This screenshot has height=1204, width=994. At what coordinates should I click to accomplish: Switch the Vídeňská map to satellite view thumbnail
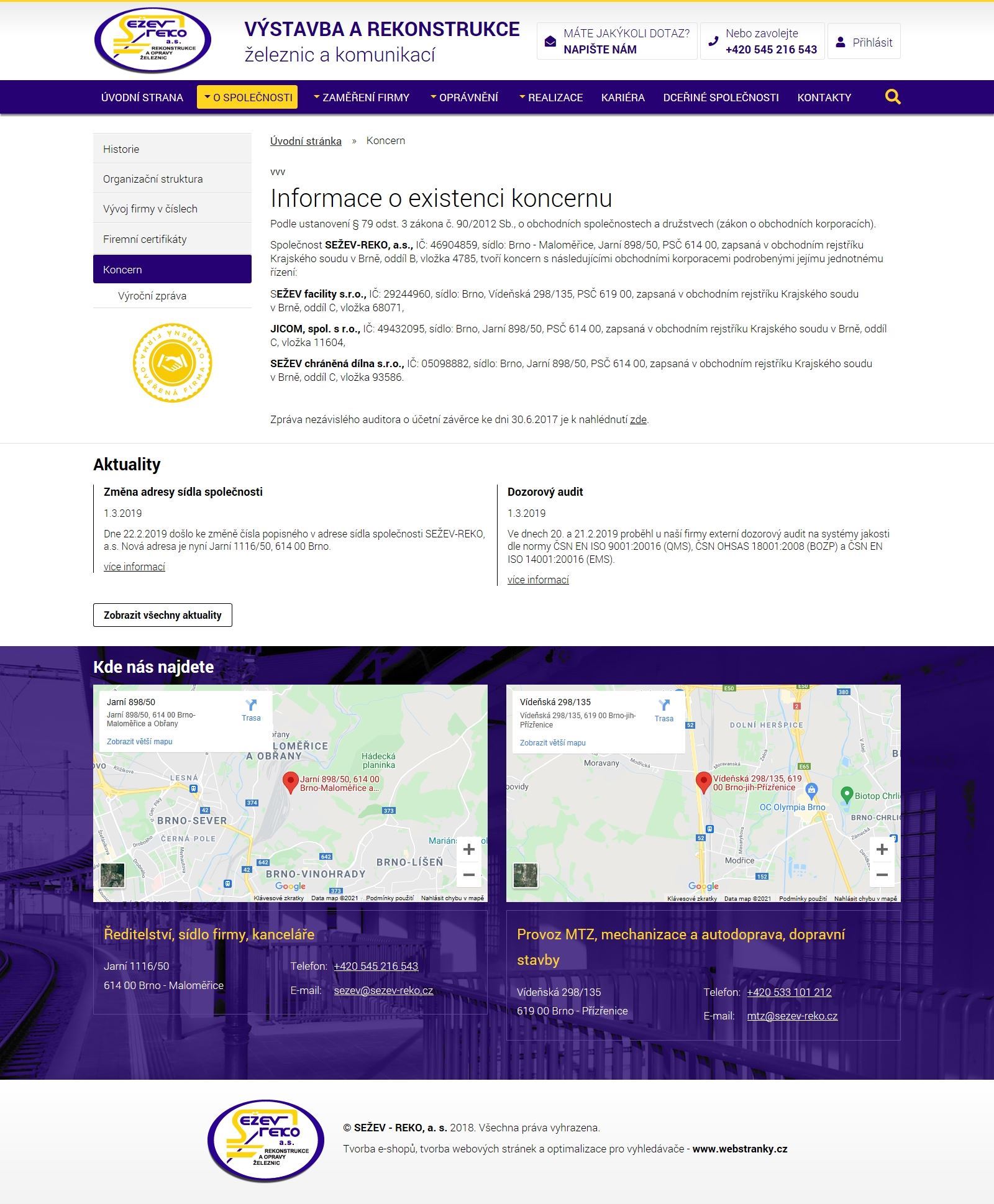[x=526, y=875]
